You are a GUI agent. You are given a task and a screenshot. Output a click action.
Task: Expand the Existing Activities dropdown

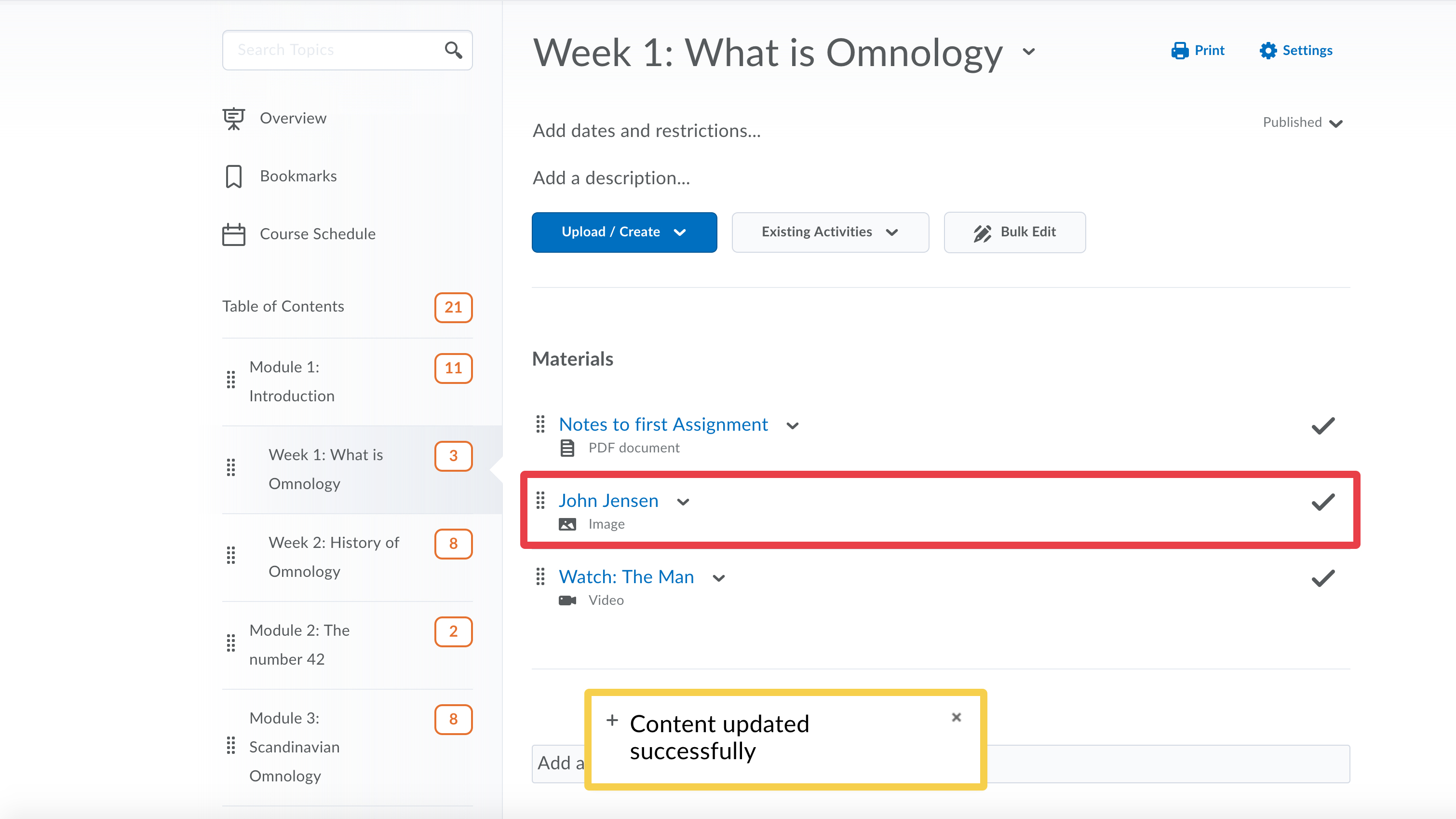coord(830,232)
